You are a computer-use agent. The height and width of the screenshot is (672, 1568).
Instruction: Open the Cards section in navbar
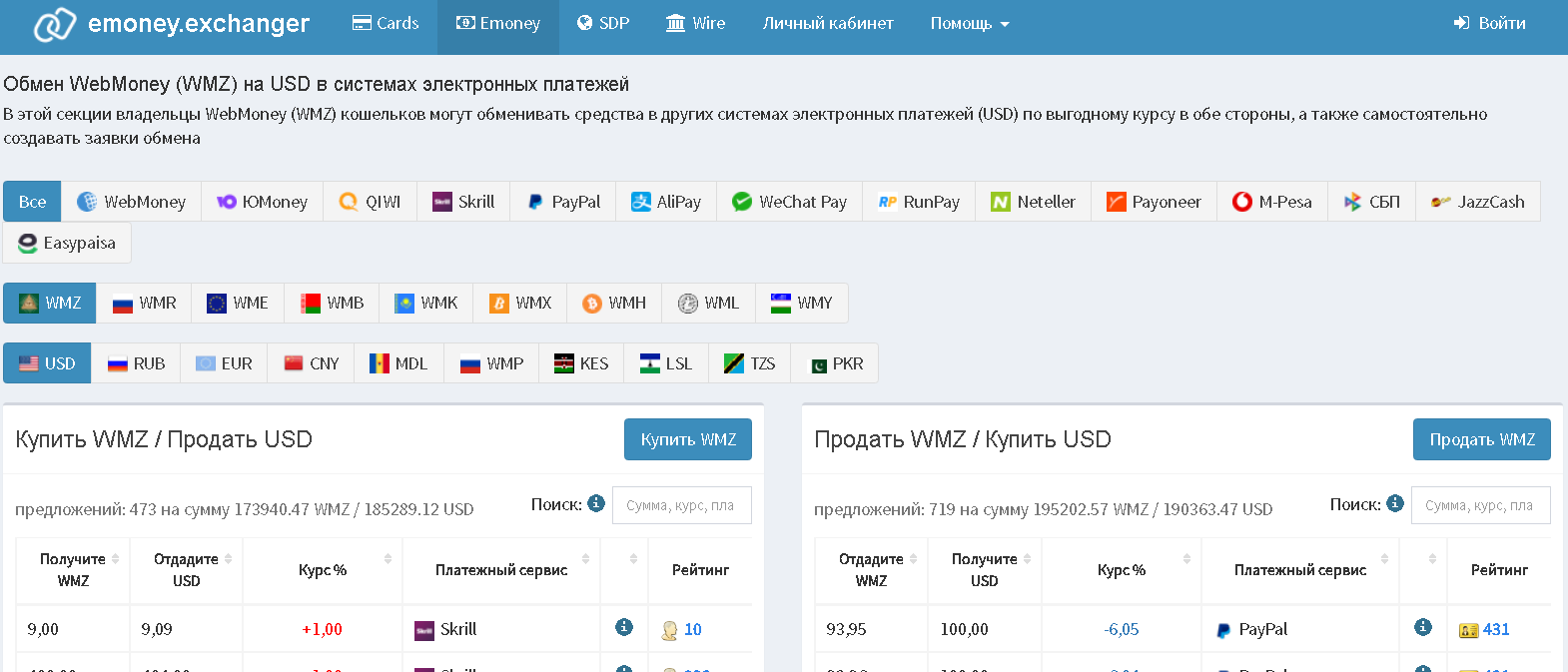(386, 24)
